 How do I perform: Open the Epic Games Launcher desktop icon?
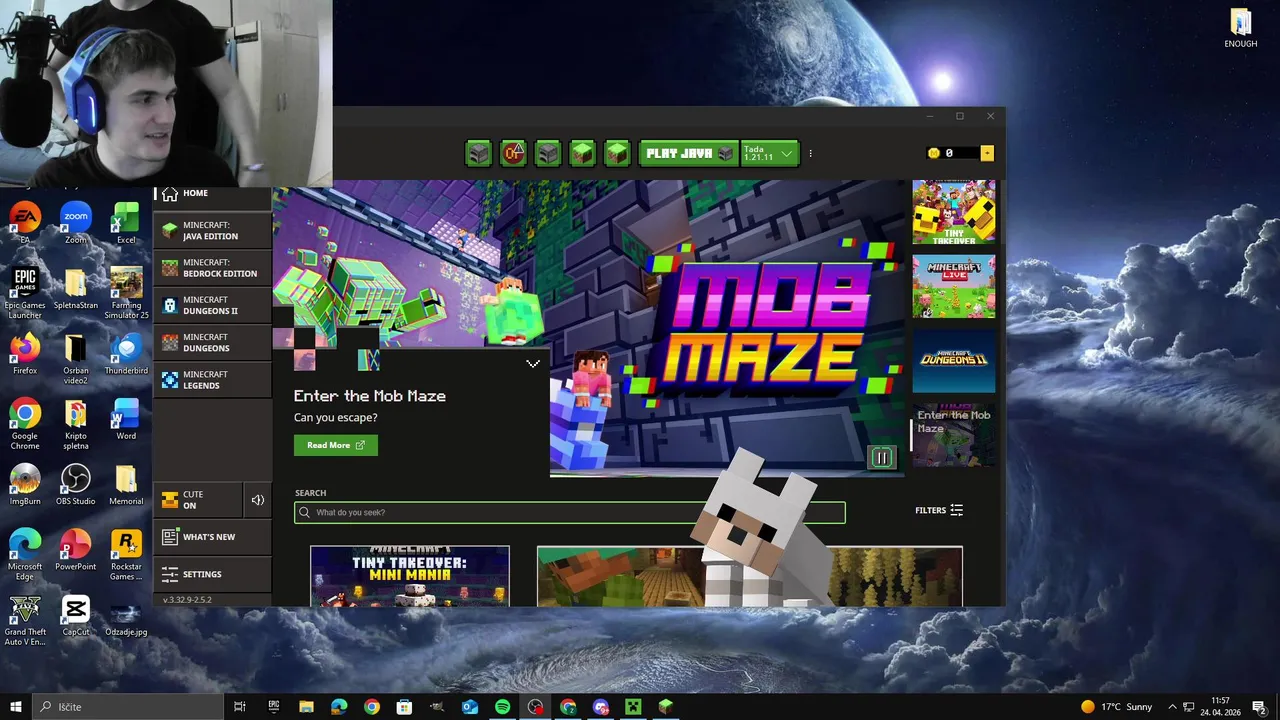coord(25,293)
